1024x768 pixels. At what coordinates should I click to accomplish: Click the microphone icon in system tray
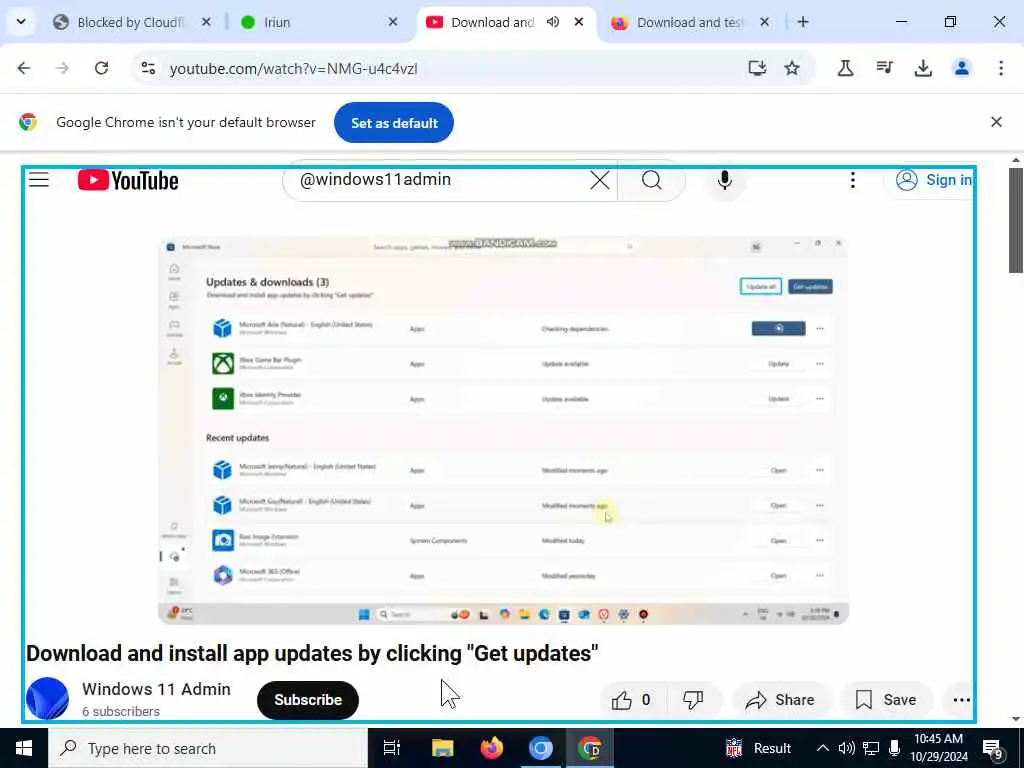895,748
